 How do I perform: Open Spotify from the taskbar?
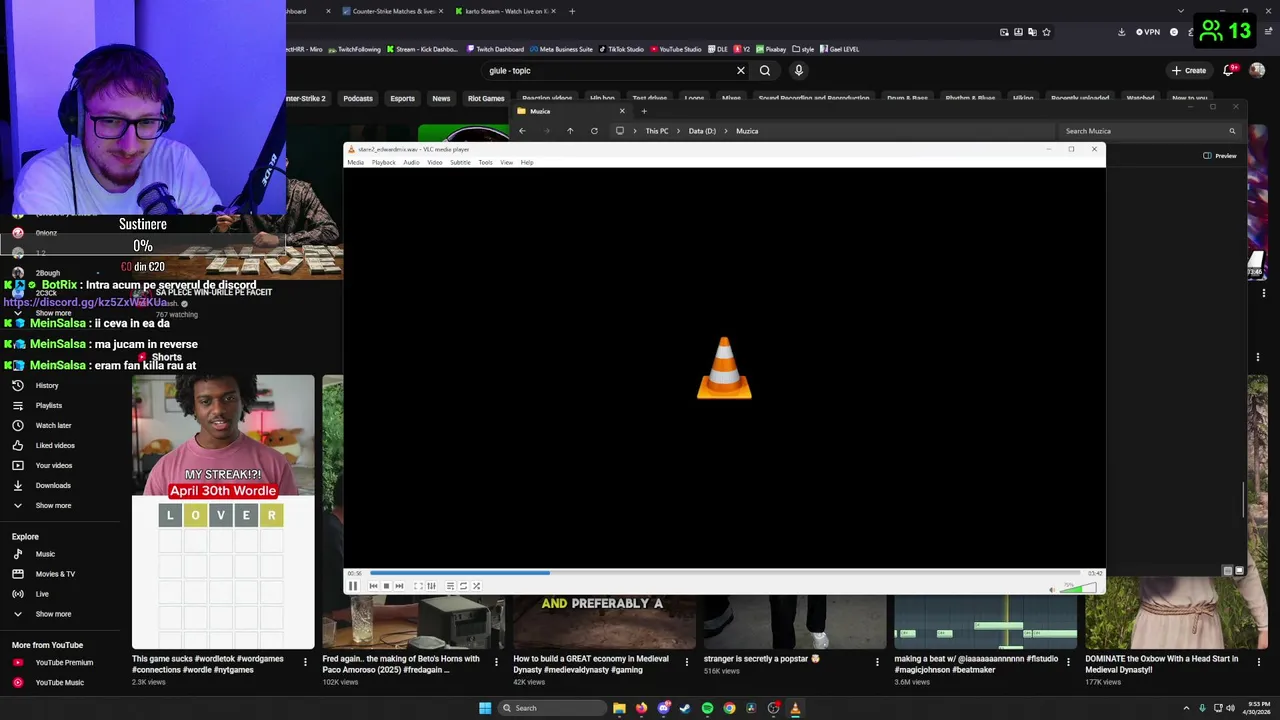coord(707,708)
